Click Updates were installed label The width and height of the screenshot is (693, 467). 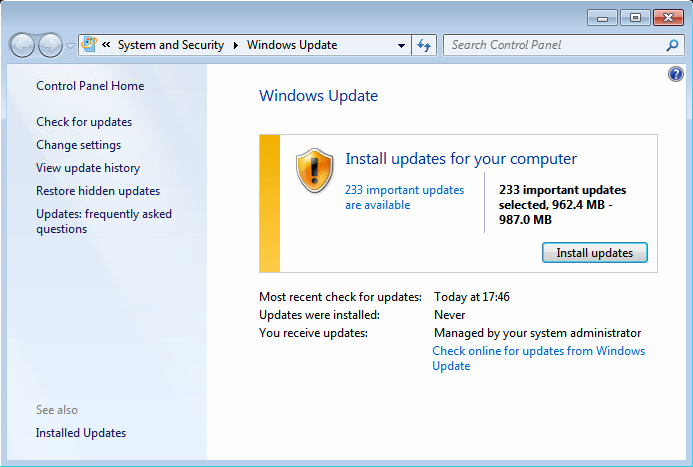[320, 315]
